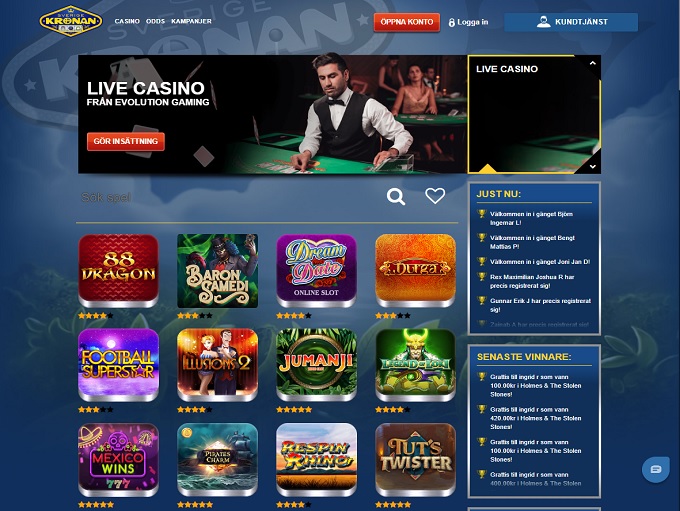Open the Baron Samedi slot

(217, 271)
